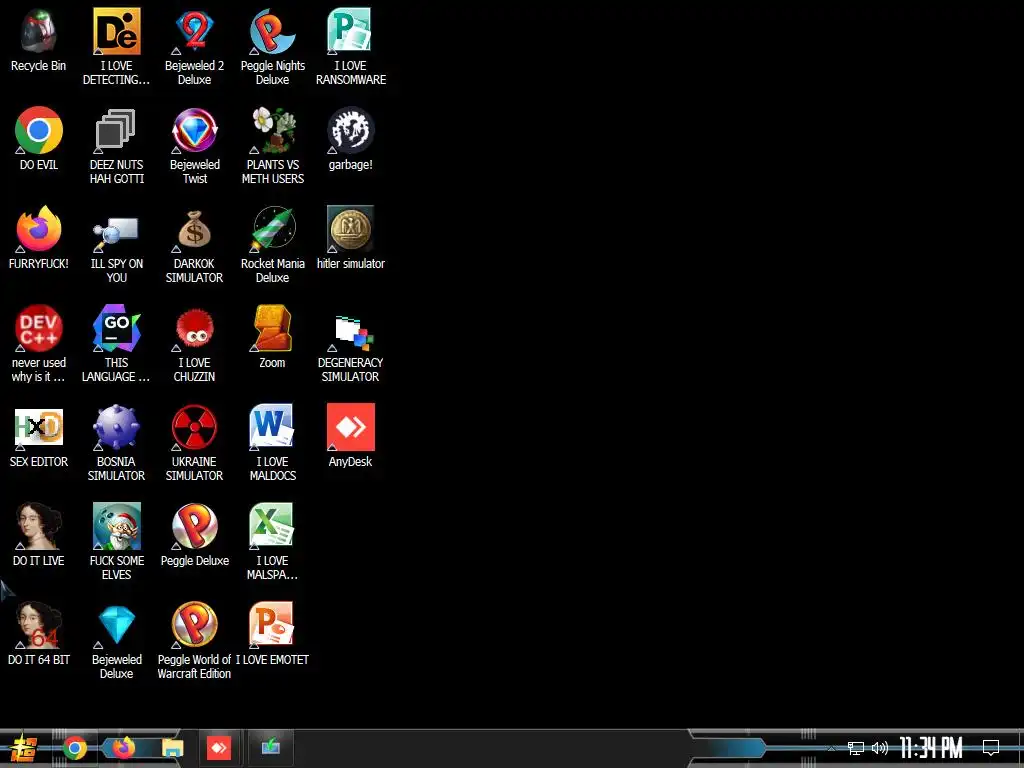Launch Rocket Mania Deluxe shortcut
Screen dimensions: 1024x768
(272, 245)
